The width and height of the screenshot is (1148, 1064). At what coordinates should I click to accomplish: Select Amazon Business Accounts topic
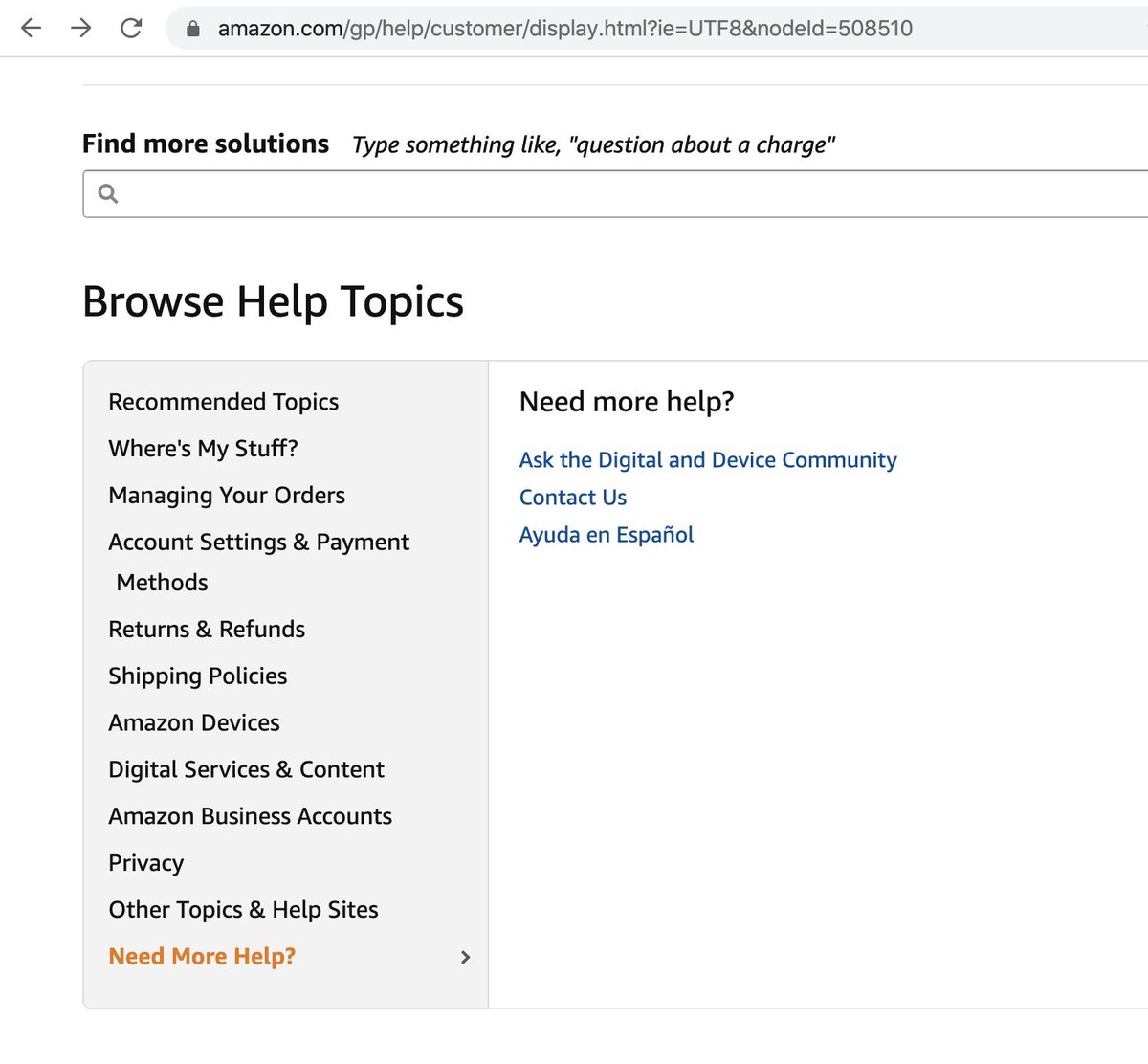(250, 817)
